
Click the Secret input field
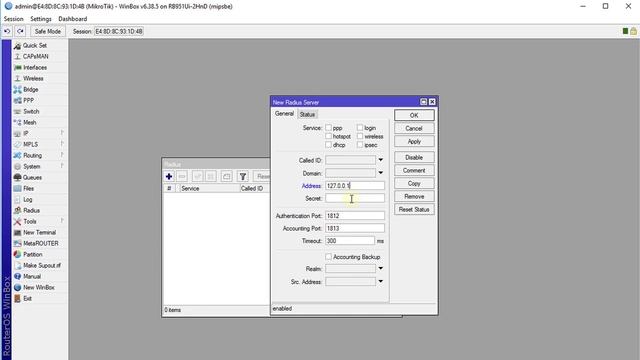[355, 198]
